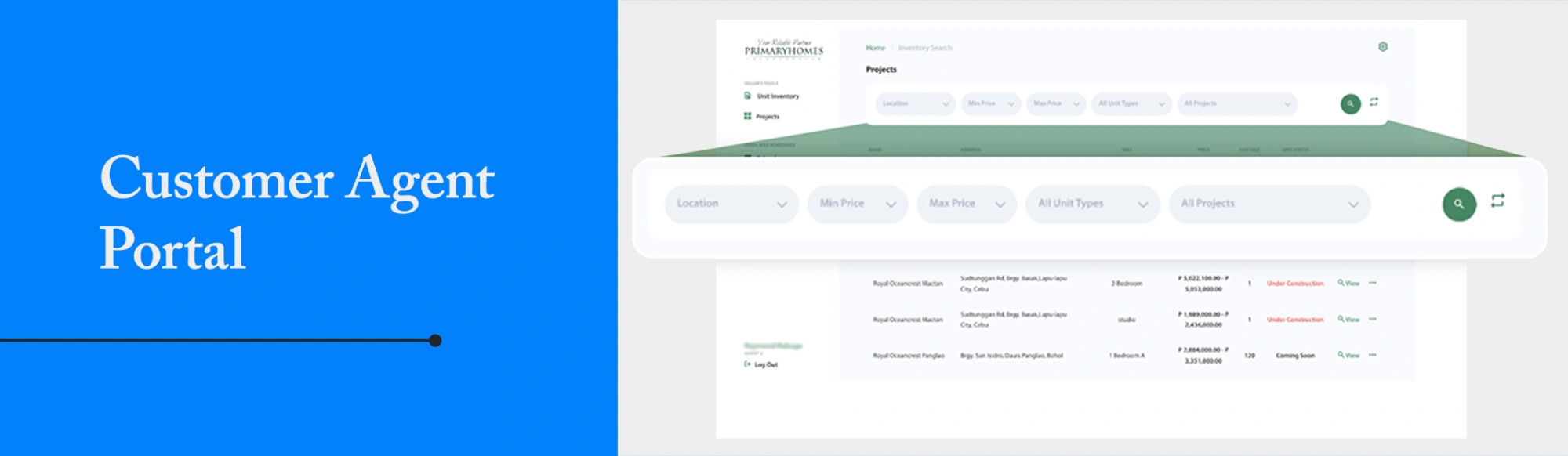
Task: Open the small Max Price dropdown under Projects heading
Action: pos(1056,103)
